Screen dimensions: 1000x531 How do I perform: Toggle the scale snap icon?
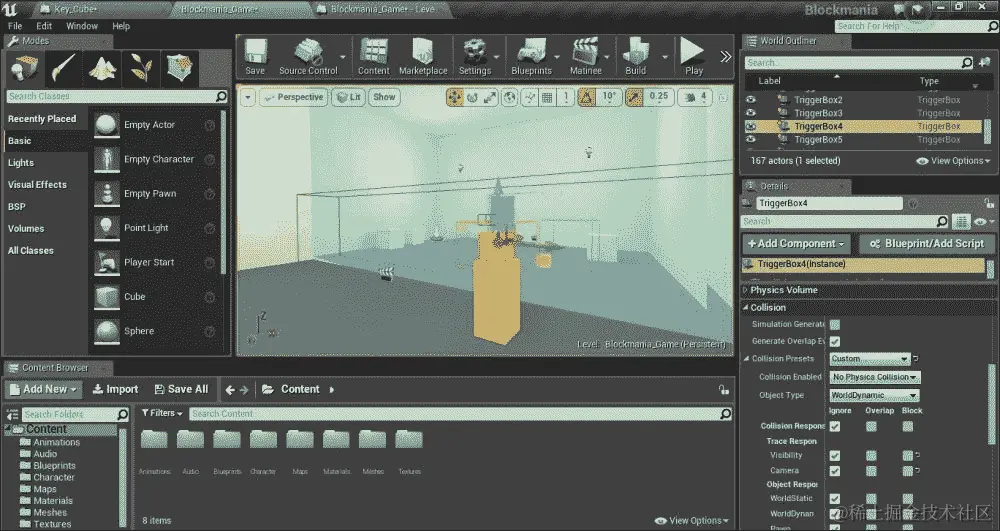click(634, 97)
